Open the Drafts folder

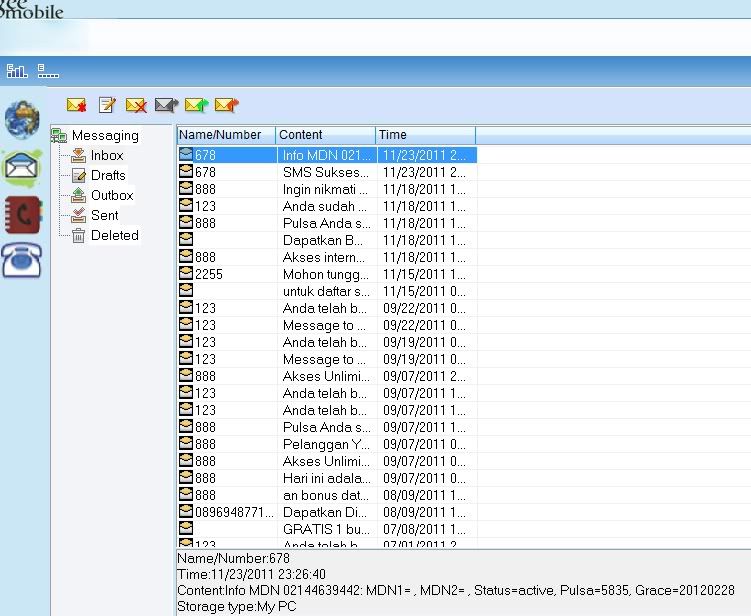coord(108,176)
